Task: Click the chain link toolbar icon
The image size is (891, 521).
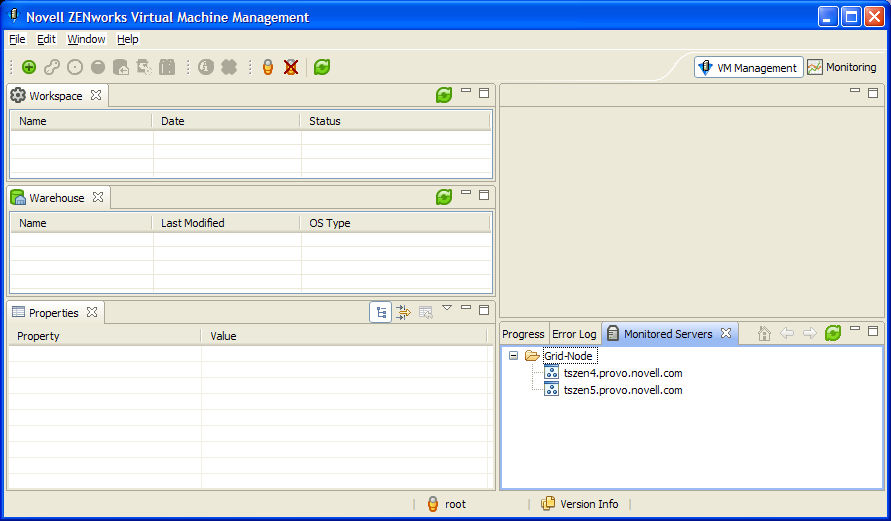Action: click(x=52, y=67)
